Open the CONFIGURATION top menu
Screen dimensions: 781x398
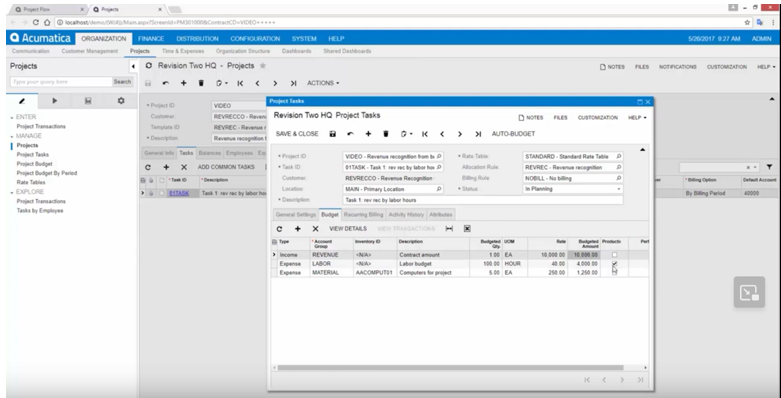click(255, 39)
